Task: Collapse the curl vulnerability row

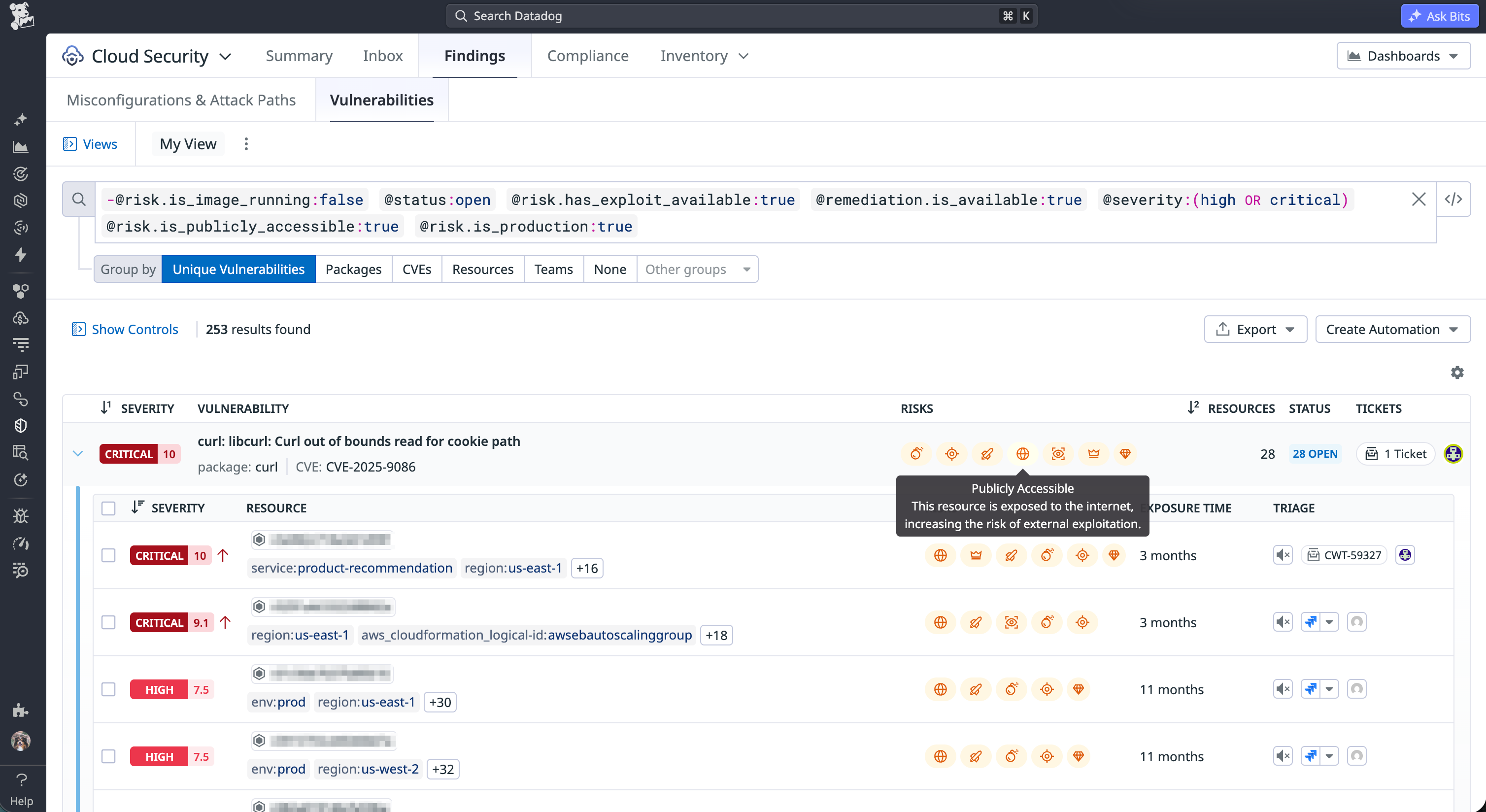Action: pos(78,454)
